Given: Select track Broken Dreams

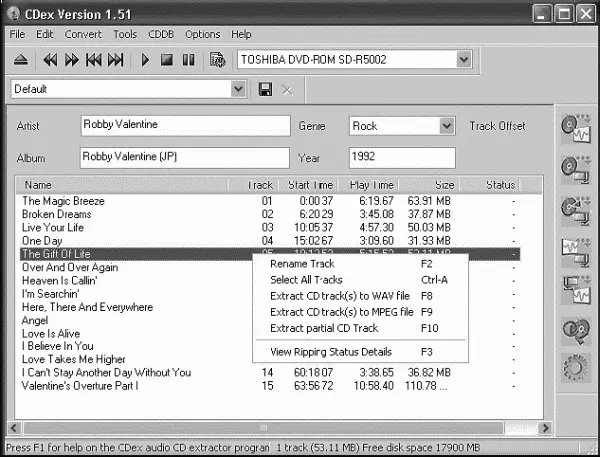Looking at the screenshot, I should pyautogui.click(x=269, y=214).
